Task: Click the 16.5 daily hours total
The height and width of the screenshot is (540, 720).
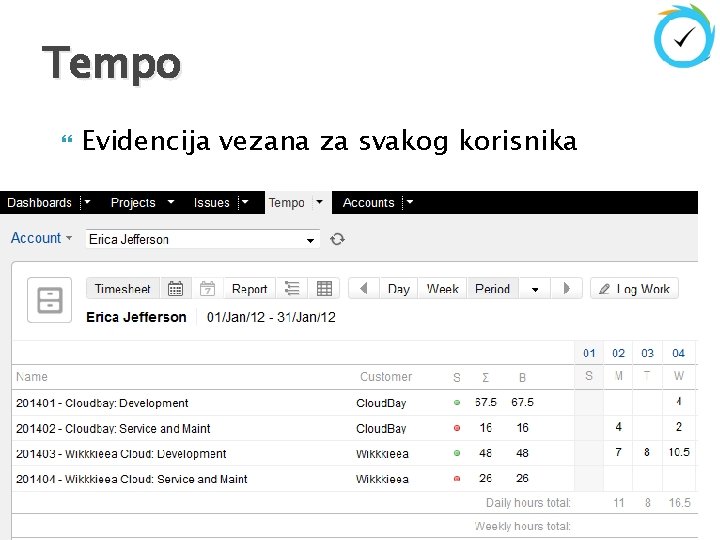Action: (679, 503)
